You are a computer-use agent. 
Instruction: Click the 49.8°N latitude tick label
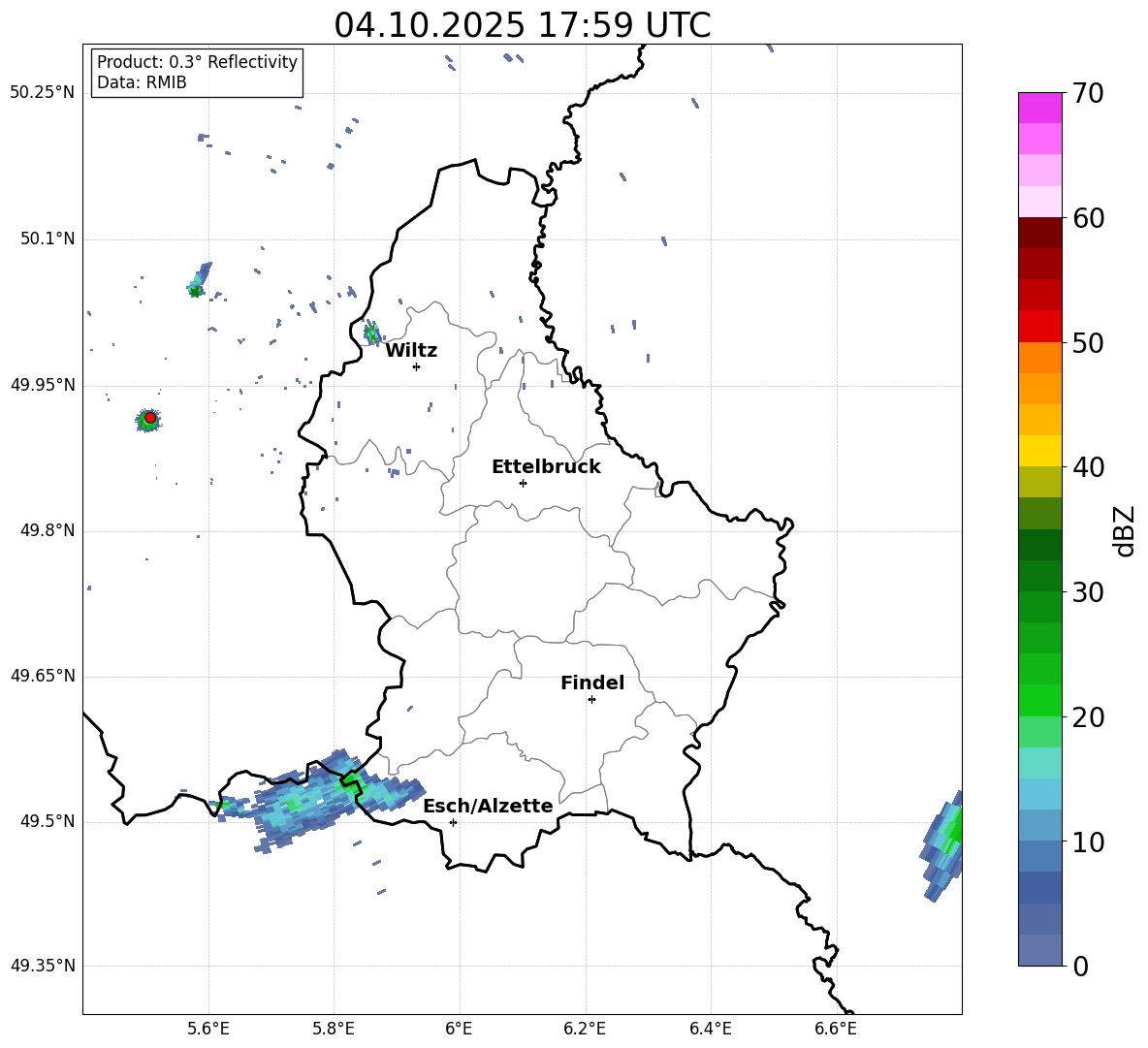44,530
